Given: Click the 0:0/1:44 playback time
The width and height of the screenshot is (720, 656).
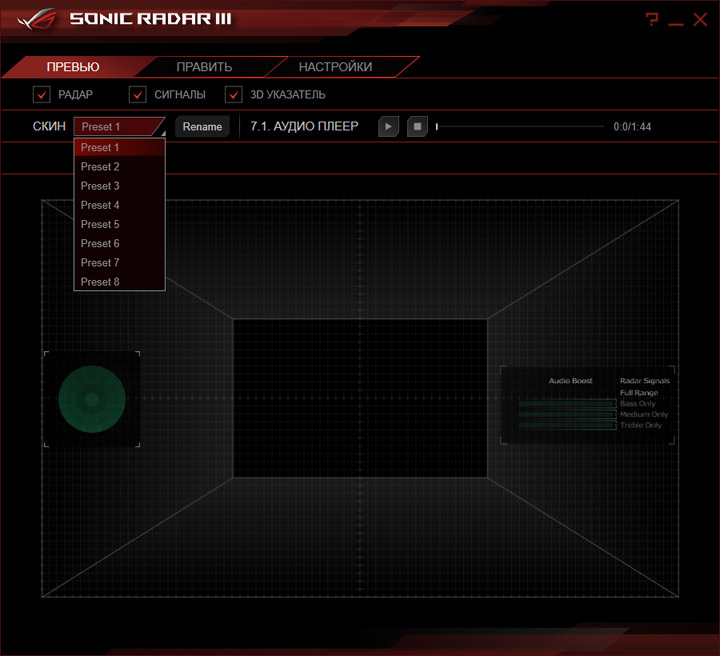Looking at the screenshot, I should coord(632,127).
